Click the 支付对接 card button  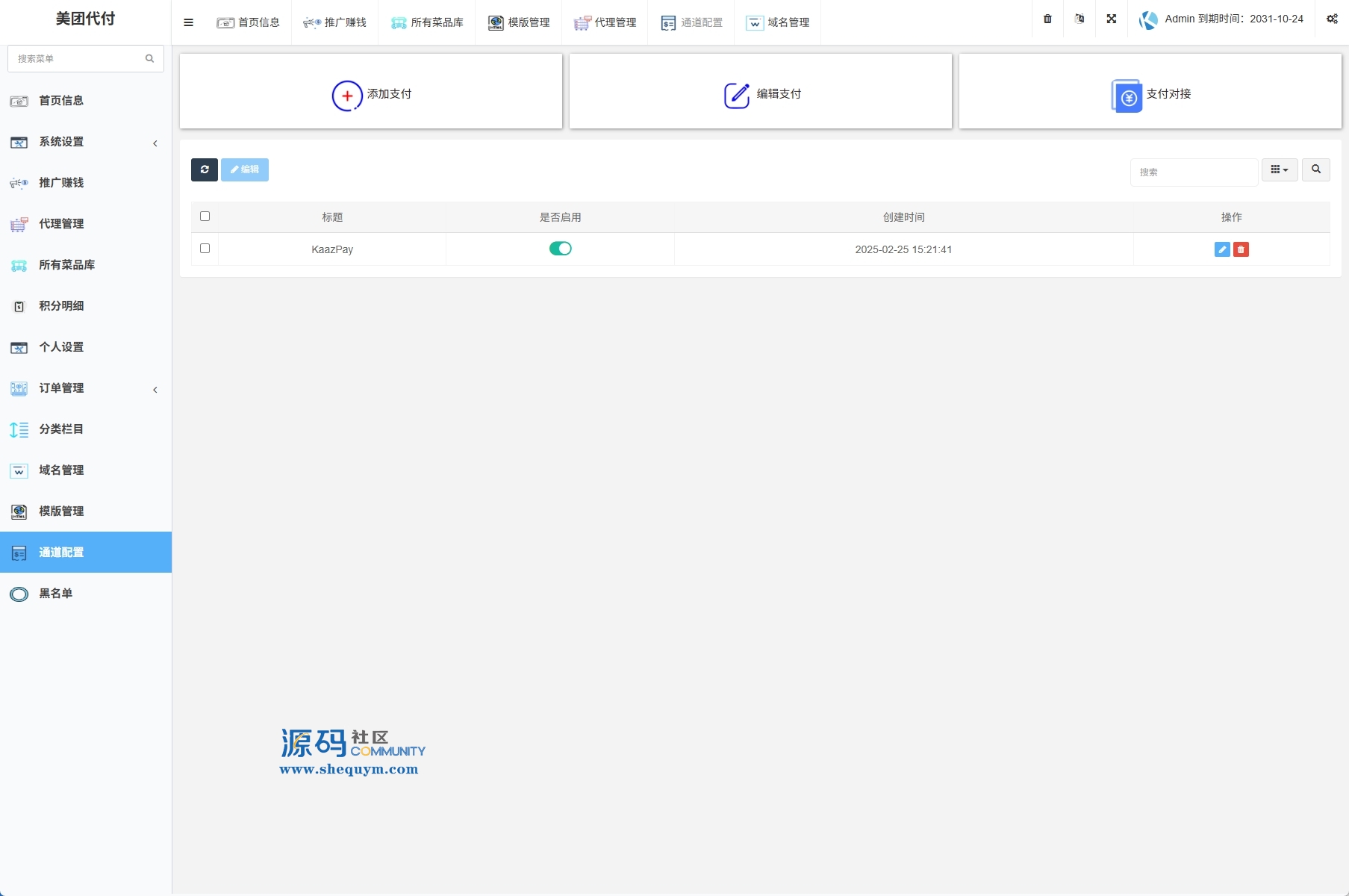tap(1150, 94)
